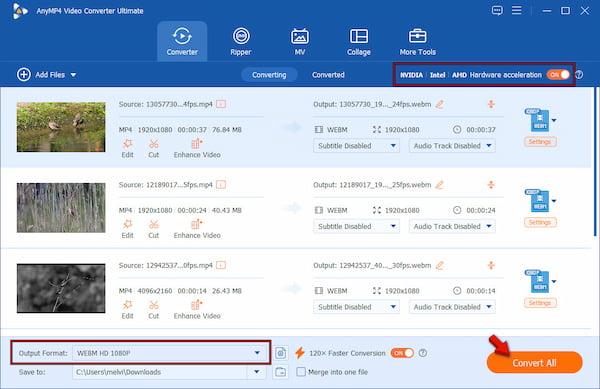Click Cut for the 12189017 video
The height and width of the screenshot is (389, 600).
153,229
